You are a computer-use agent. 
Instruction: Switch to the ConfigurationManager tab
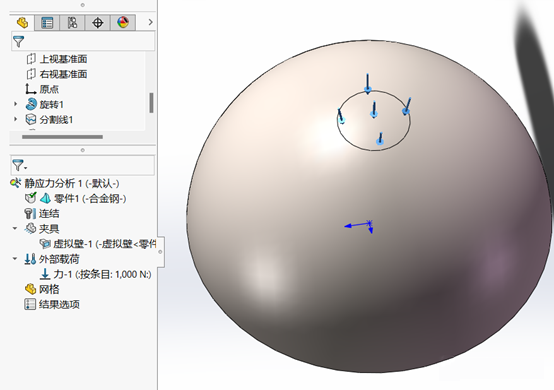[x=72, y=23]
